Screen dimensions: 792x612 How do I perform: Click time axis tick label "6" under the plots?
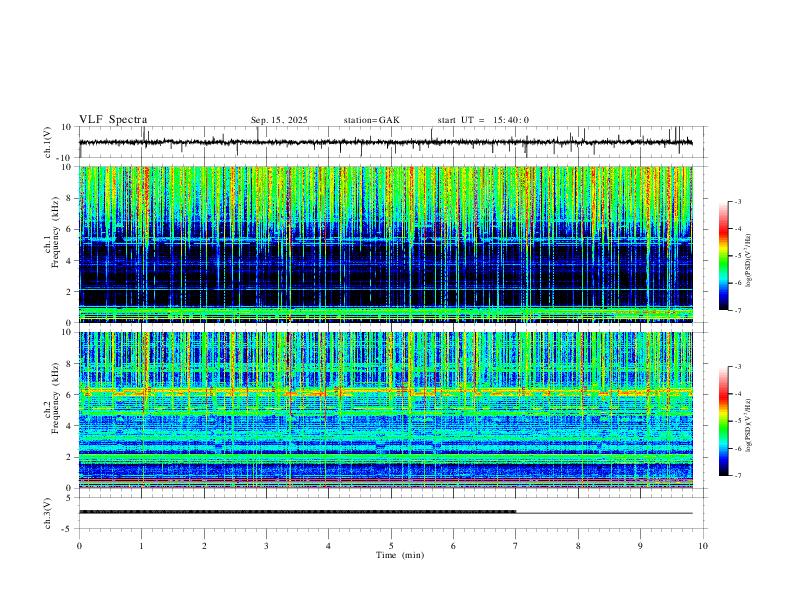[453, 546]
